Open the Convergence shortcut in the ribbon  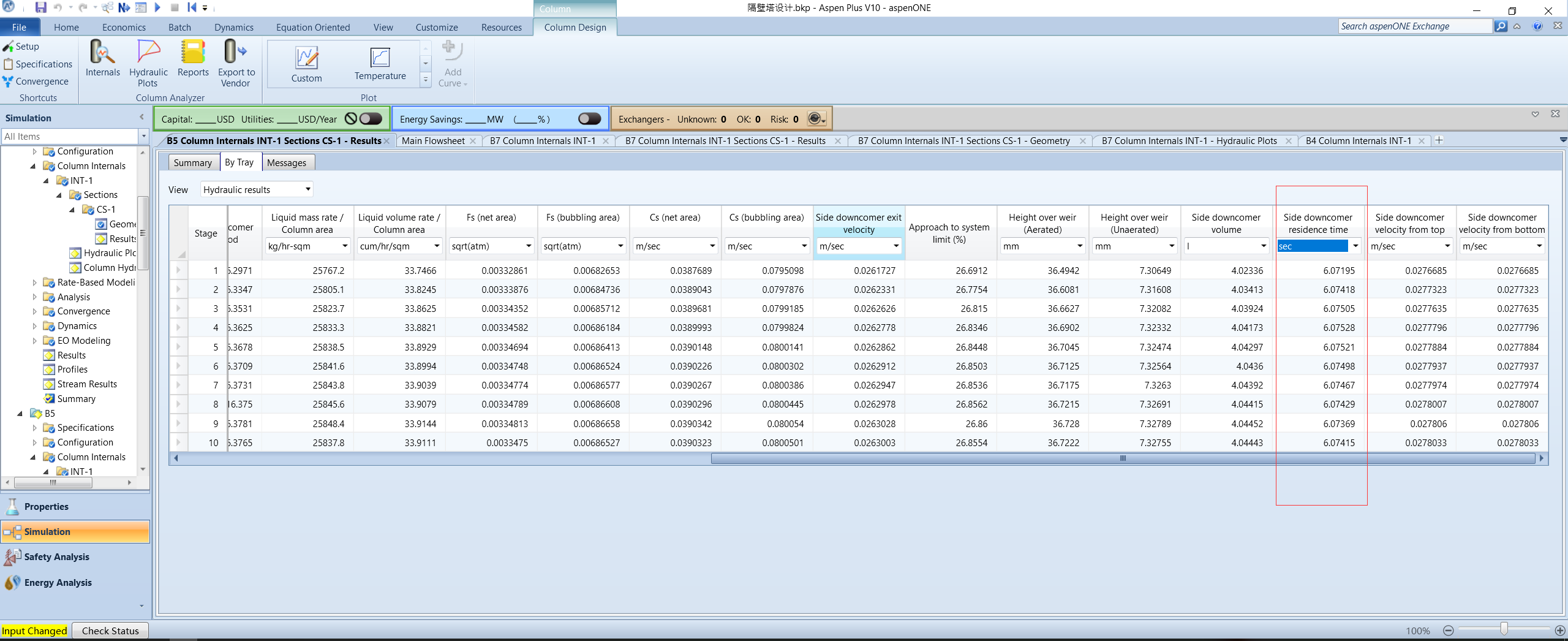pyautogui.click(x=36, y=82)
